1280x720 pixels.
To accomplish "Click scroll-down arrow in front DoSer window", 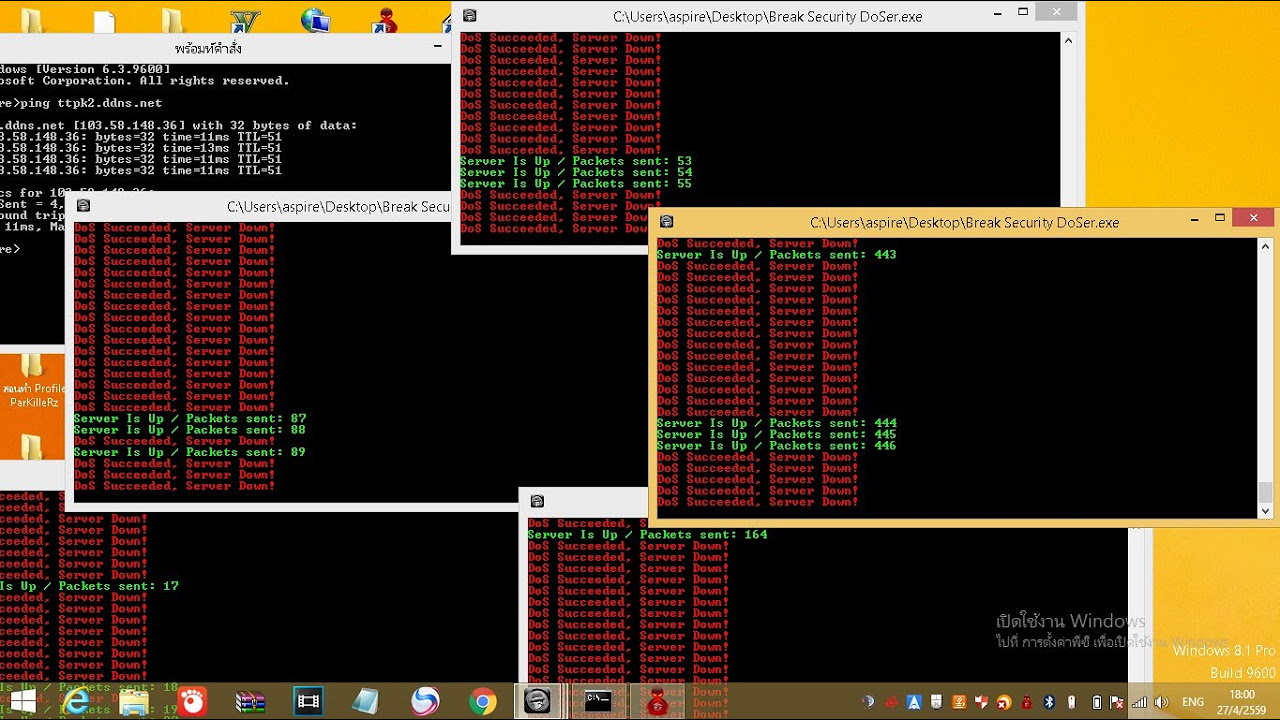I will pyautogui.click(x=1265, y=510).
